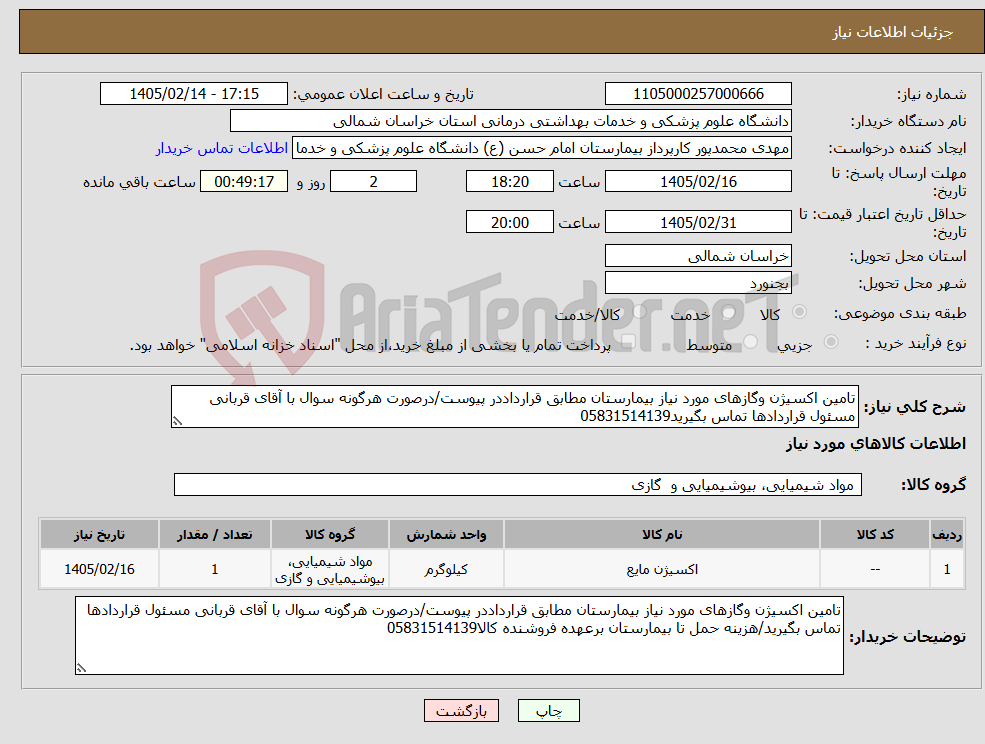
Task: Click the row number 1 cell
Action: [947, 569]
